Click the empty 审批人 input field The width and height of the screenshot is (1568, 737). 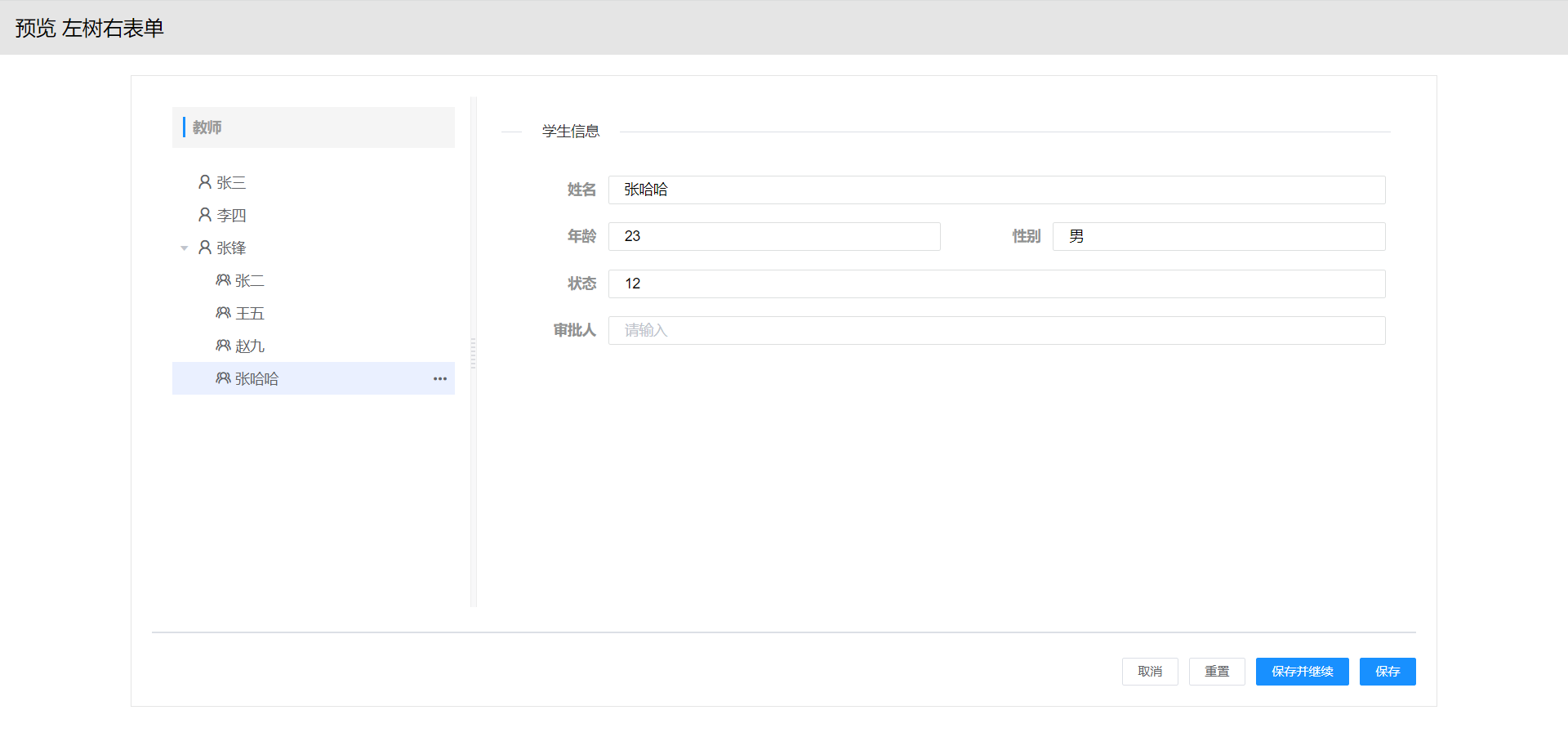tap(996, 331)
